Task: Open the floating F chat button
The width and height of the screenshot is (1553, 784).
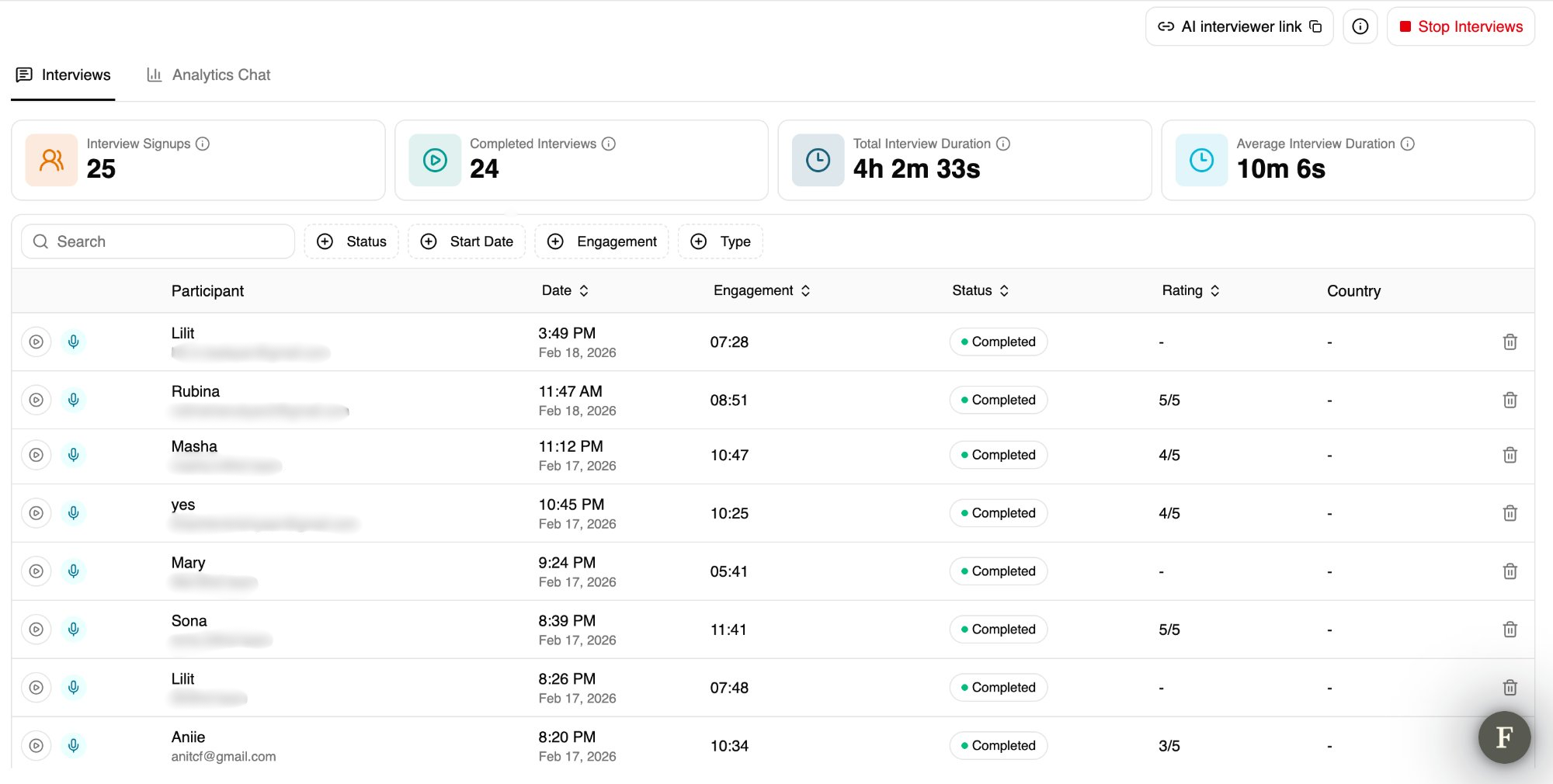Action: (x=1504, y=737)
